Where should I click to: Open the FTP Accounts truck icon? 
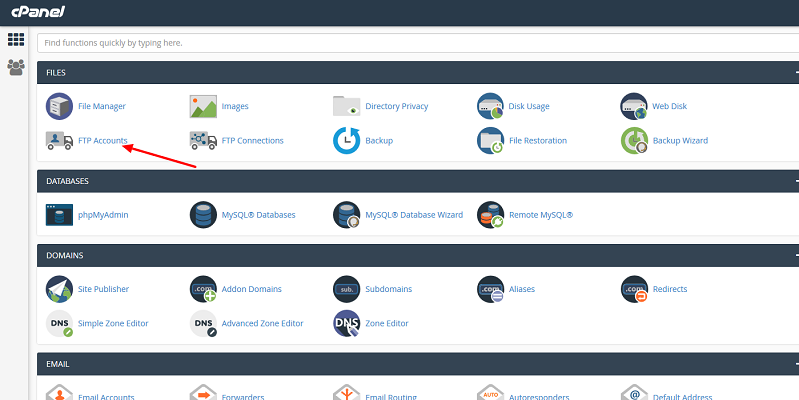coord(60,141)
